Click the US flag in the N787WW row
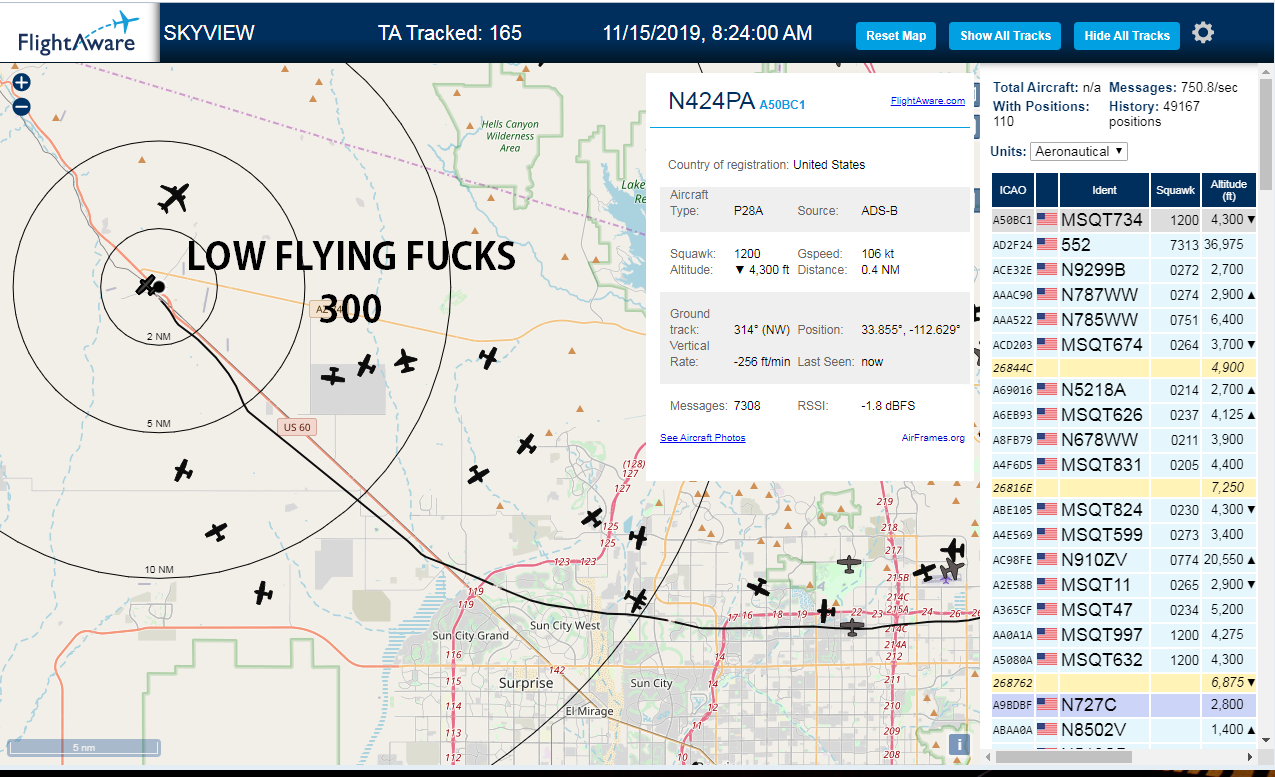The width and height of the screenshot is (1275, 777). [1047, 294]
